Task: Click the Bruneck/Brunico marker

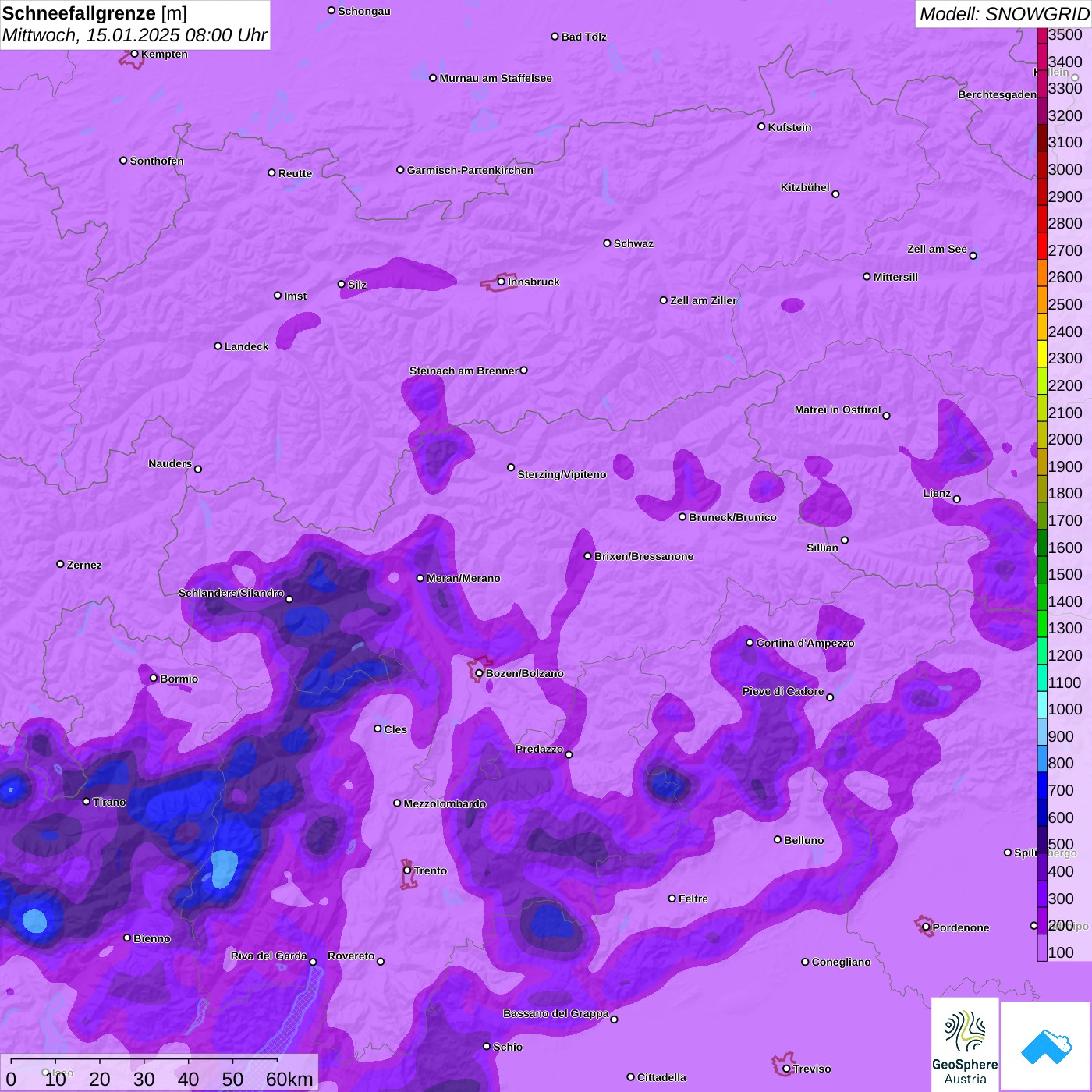Action: (682, 517)
